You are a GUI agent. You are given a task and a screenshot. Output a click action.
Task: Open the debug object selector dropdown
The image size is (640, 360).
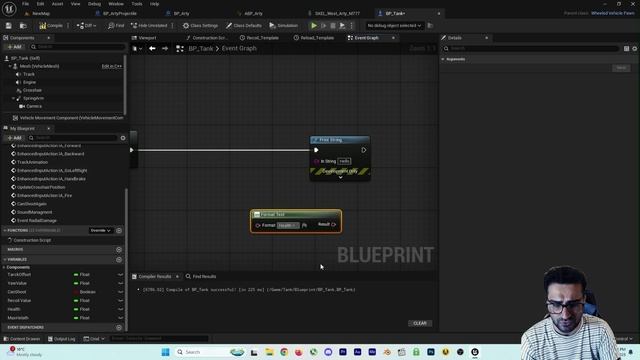tap(394, 26)
